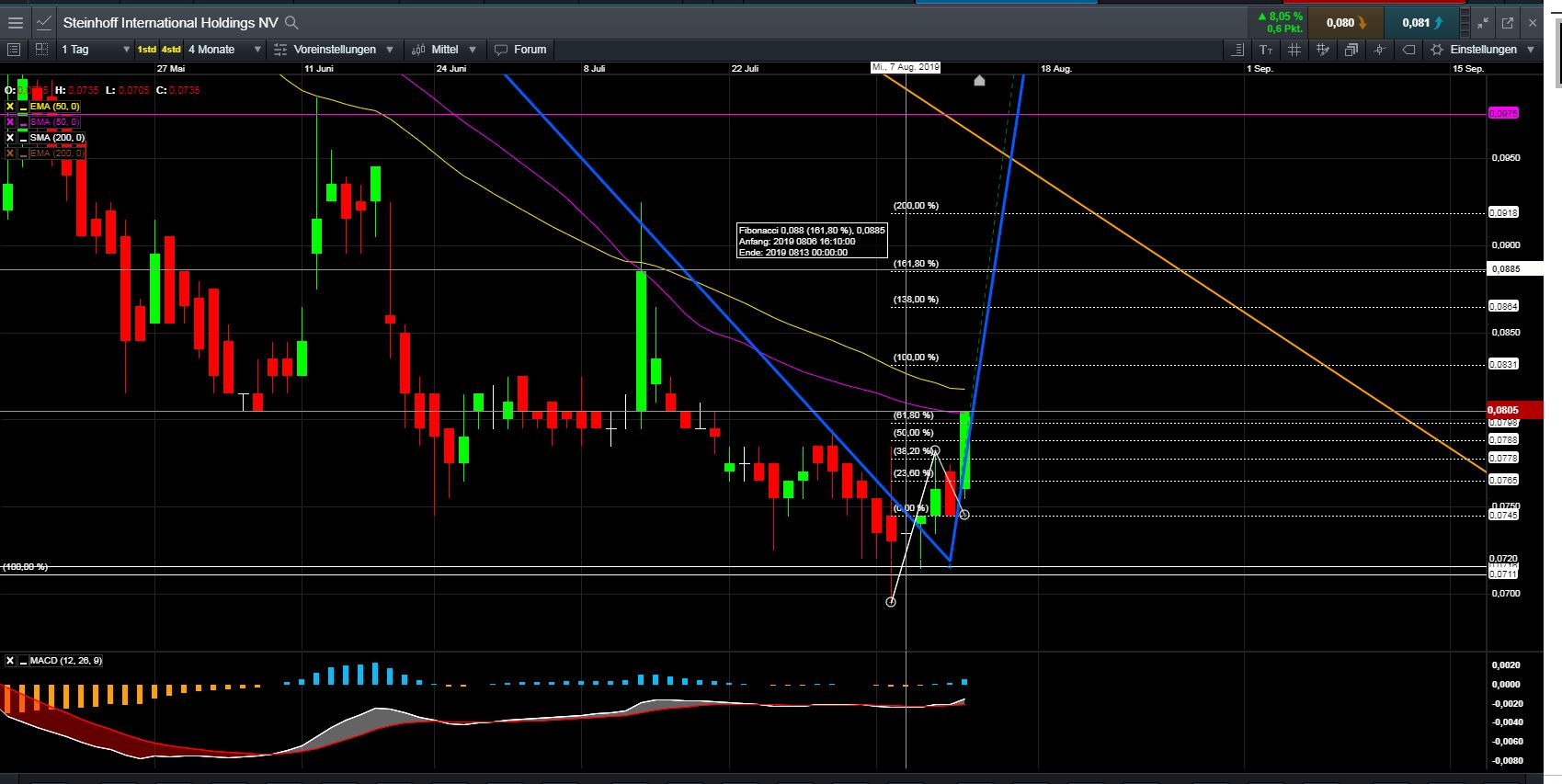Click the 0,0918 price axis label
This screenshot has height=784, width=1562.
pyautogui.click(x=1503, y=212)
